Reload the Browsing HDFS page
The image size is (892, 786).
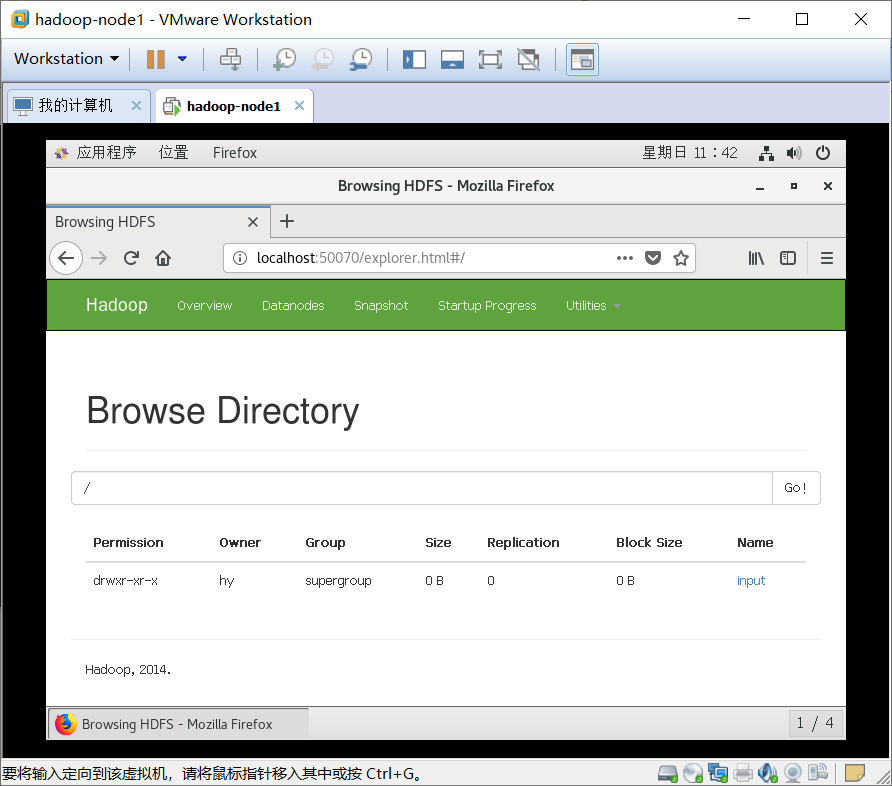(x=131, y=258)
